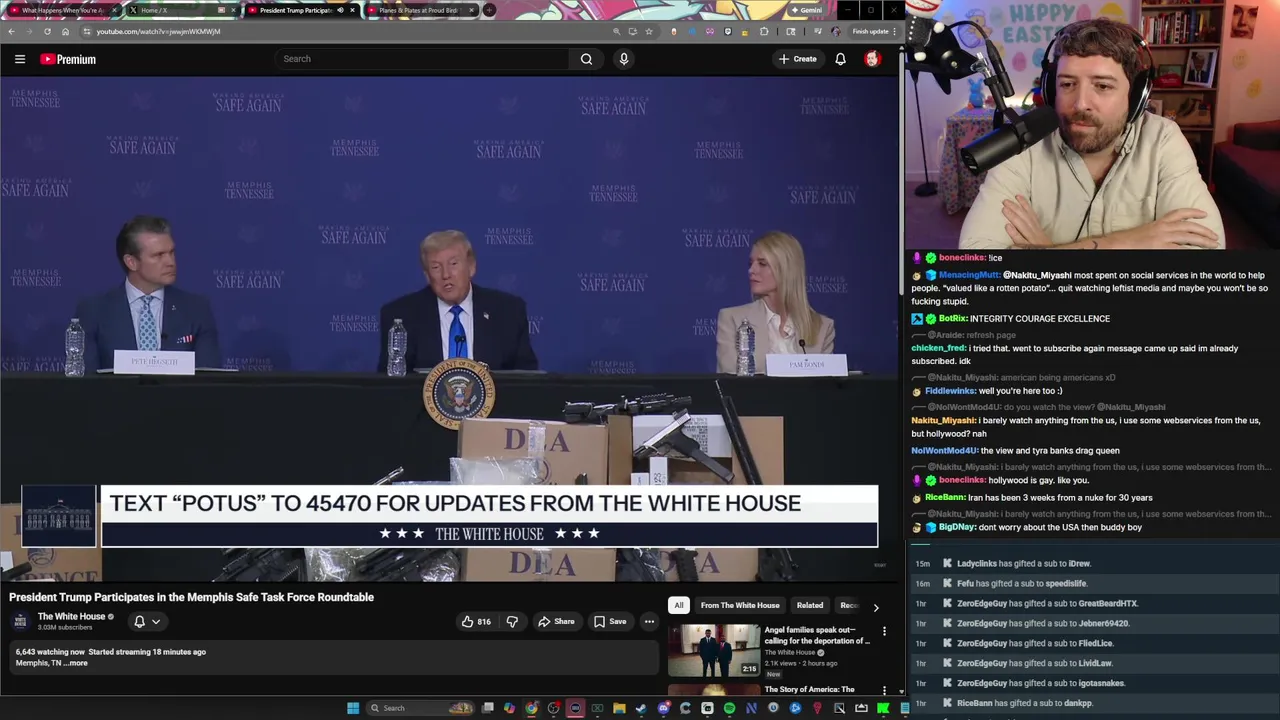This screenshot has width=1280, height=720.
Task: Select the Related filter chip
Action: click(x=810, y=605)
